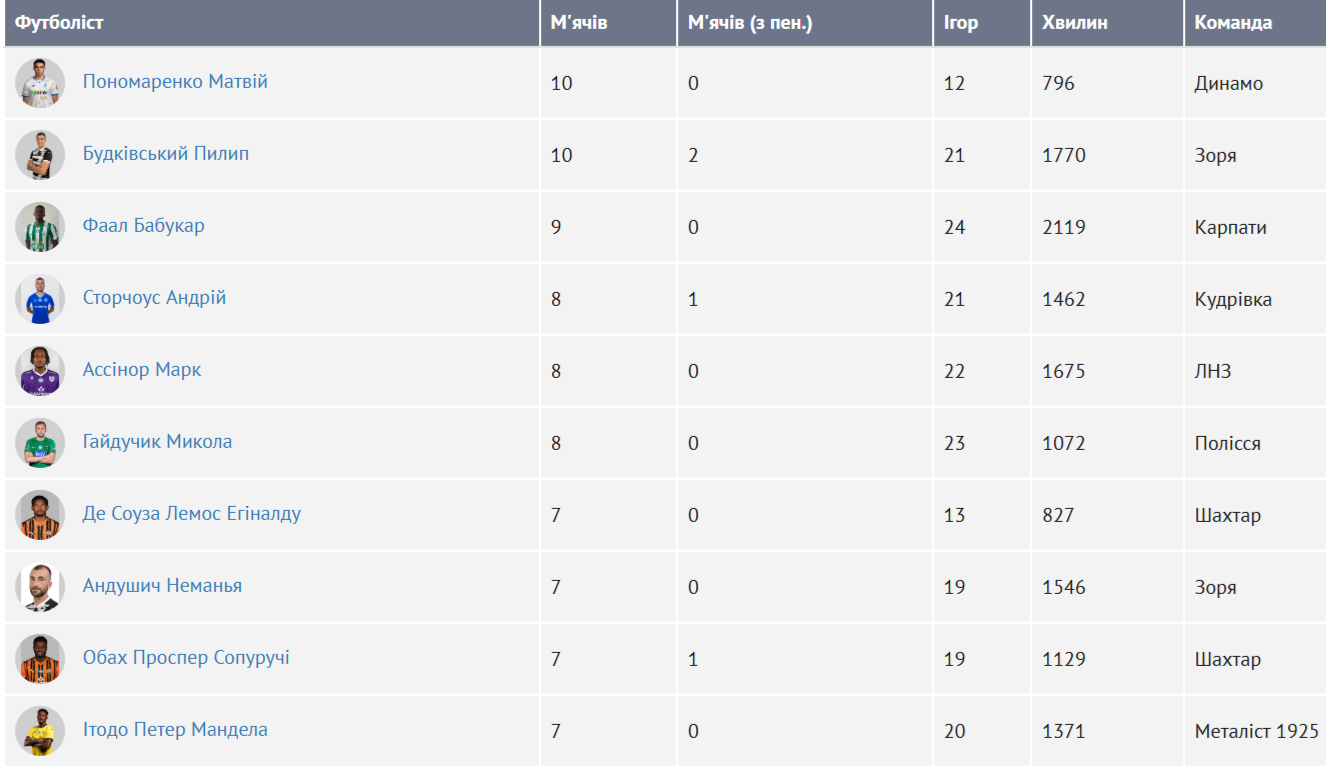
Task: Sort by the М'ячів column header
Action: (579, 23)
